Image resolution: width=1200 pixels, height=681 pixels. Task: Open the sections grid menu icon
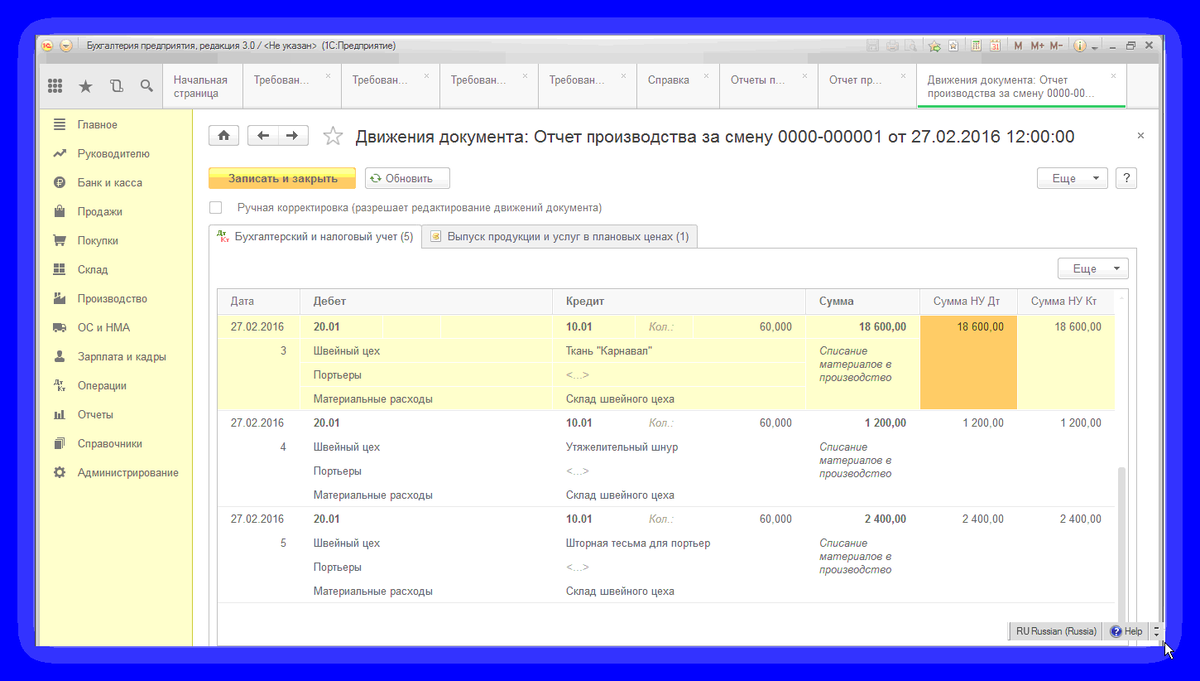(x=55, y=86)
